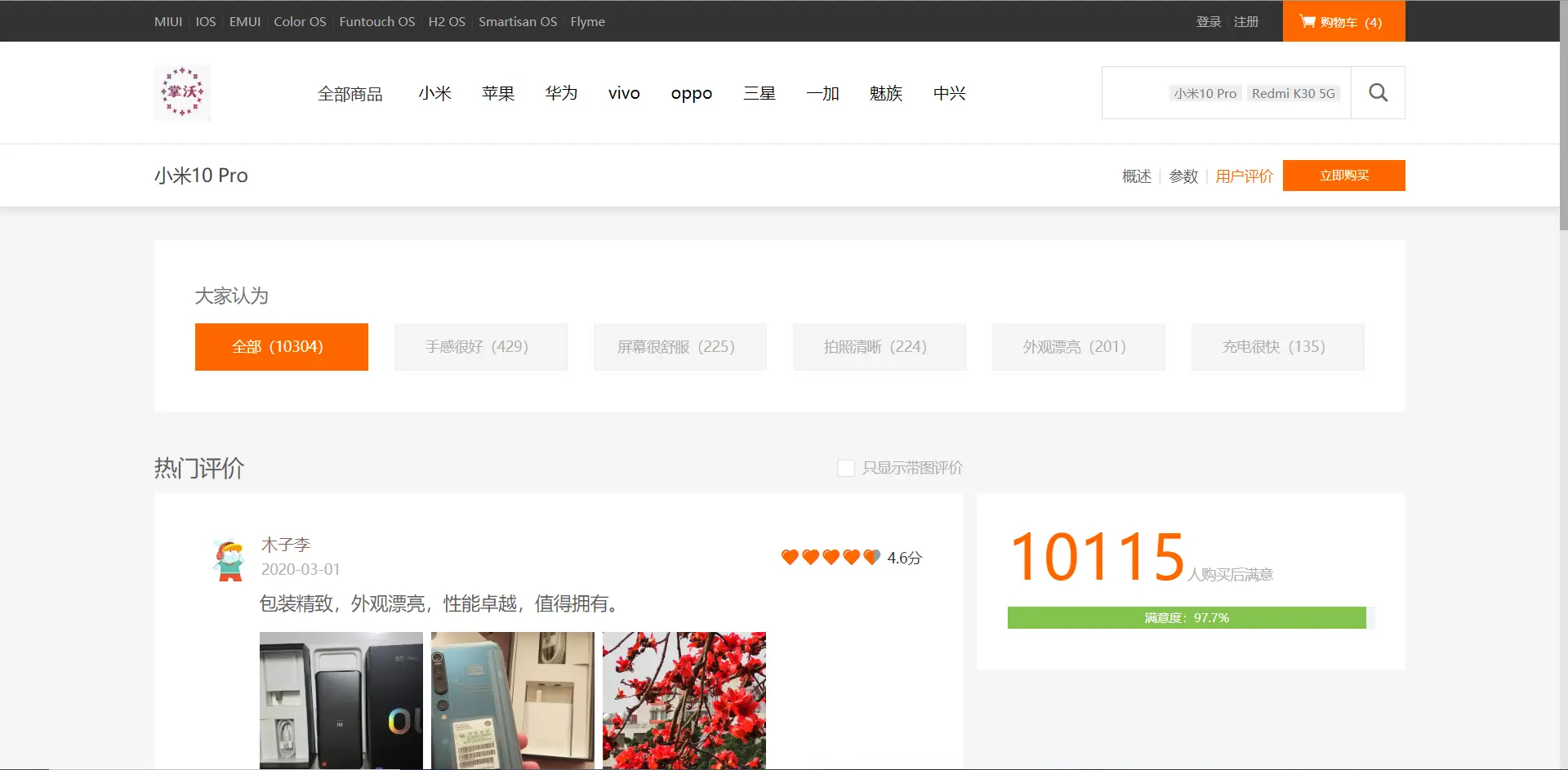Filter reviews by 外观漂亮 (201)
The height and width of the screenshot is (770, 1568).
pyautogui.click(x=1079, y=347)
